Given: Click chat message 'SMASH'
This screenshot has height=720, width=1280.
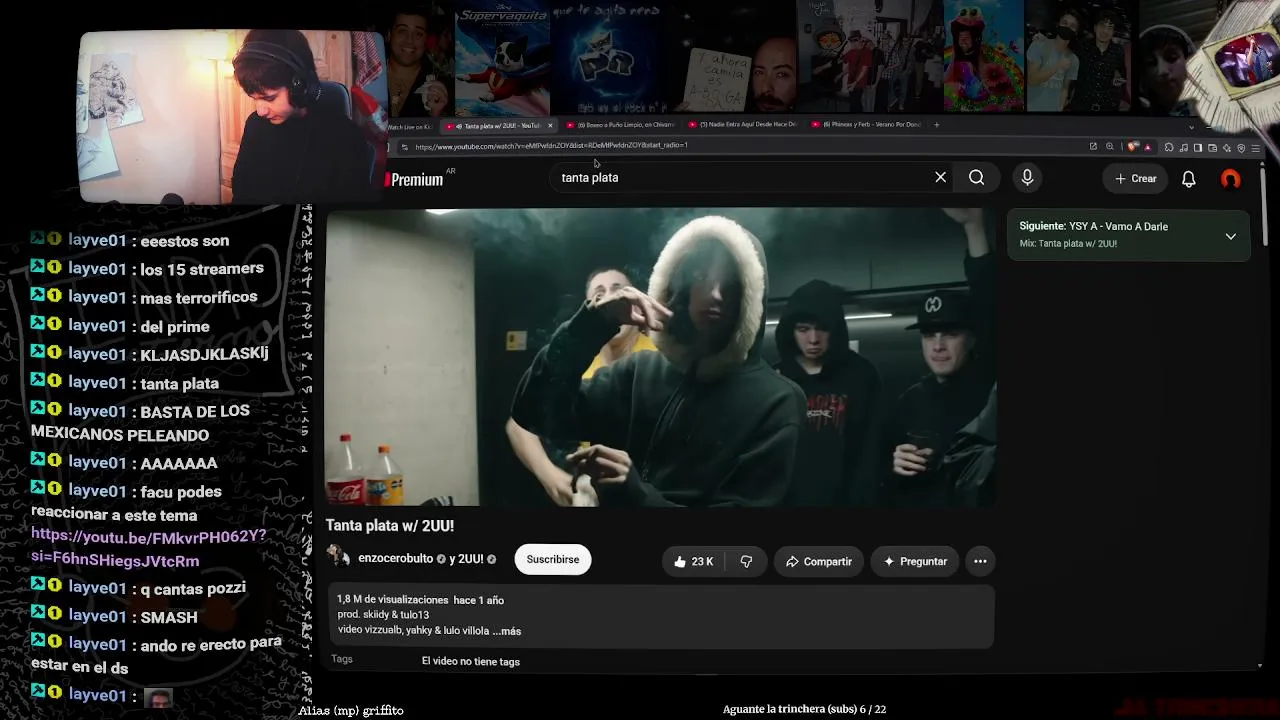Looking at the screenshot, I should [x=169, y=617].
